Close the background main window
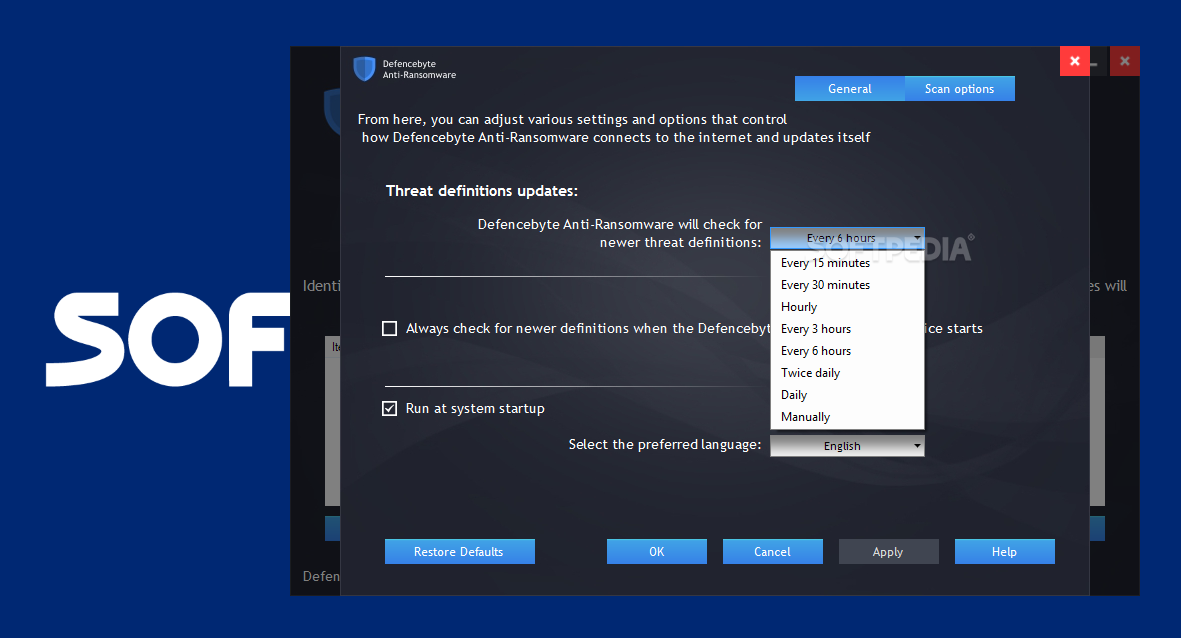This screenshot has width=1181, height=638. tap(1125, 61)
